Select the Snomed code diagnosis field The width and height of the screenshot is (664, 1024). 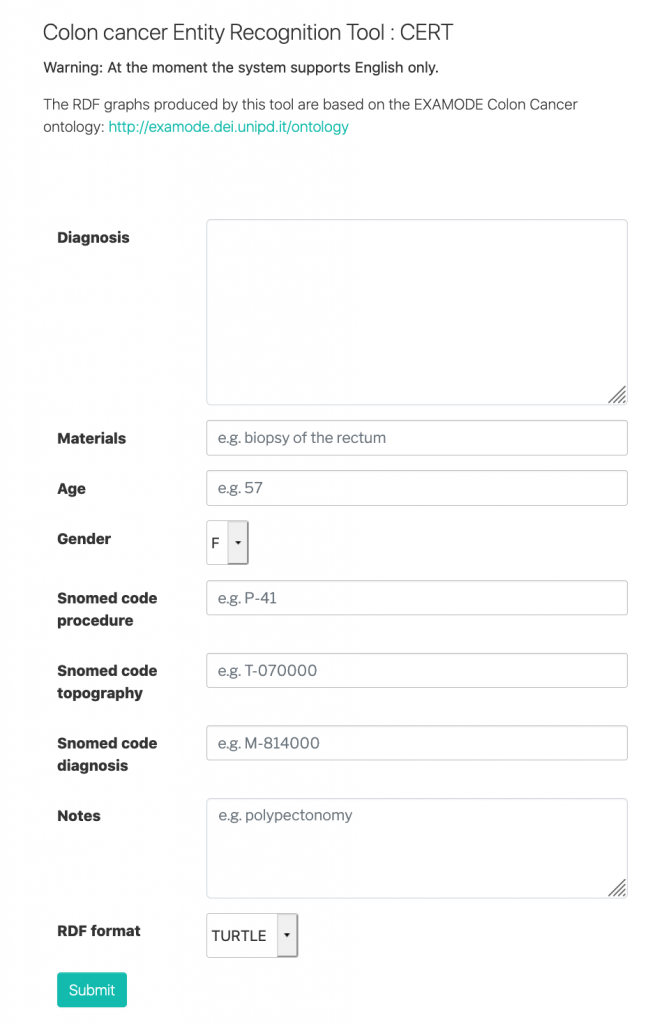click(417, 743)
